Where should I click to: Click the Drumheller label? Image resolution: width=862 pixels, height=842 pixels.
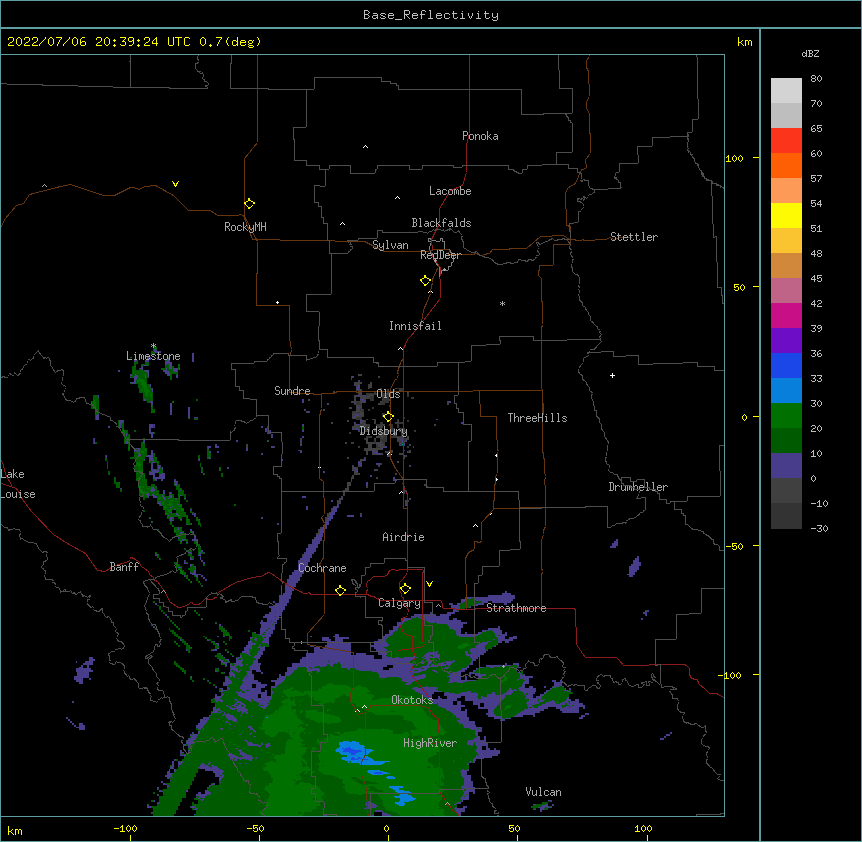[x=638, y=487]
